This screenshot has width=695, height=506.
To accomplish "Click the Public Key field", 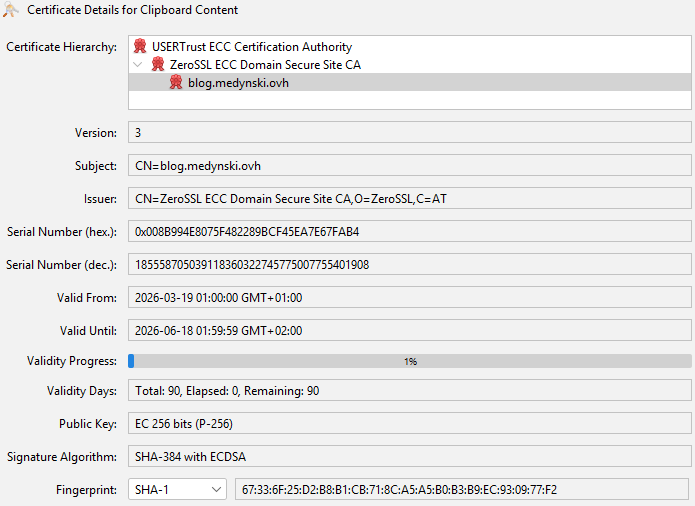I will 409,424.
